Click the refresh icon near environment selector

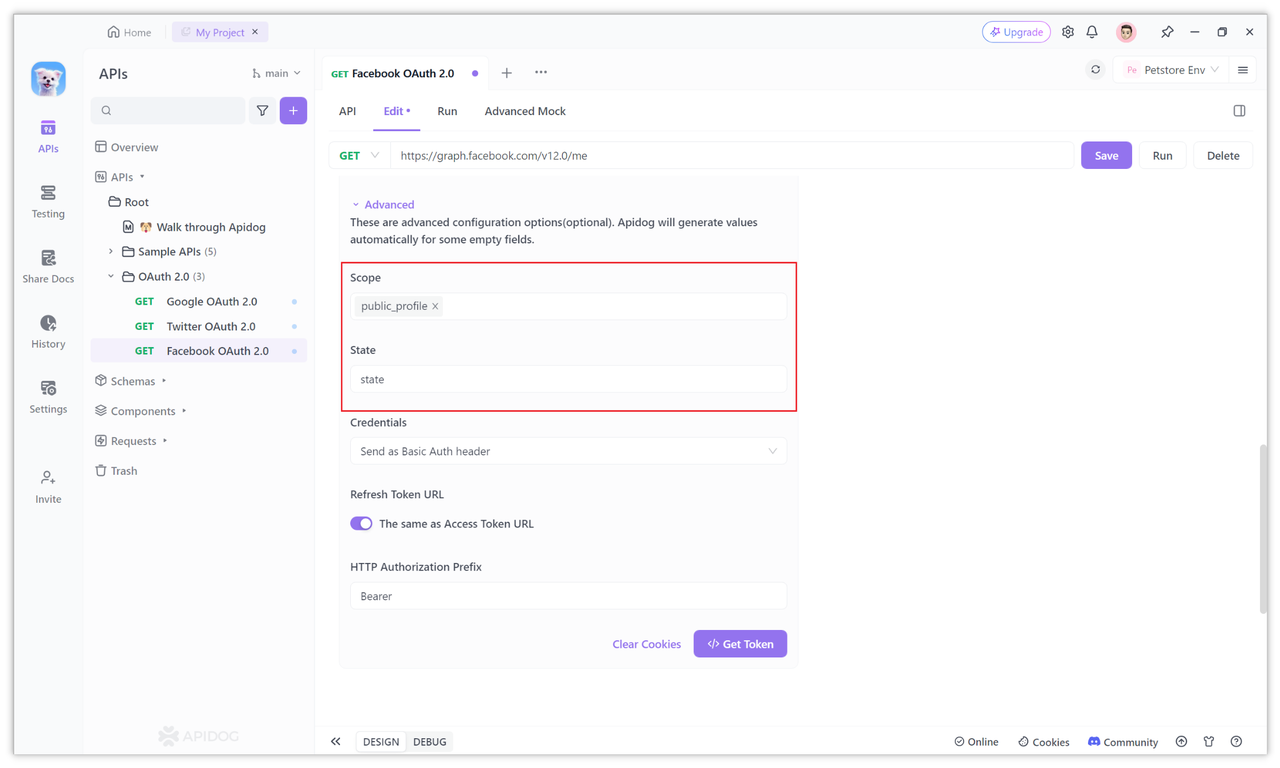[x=1095, y=70]
